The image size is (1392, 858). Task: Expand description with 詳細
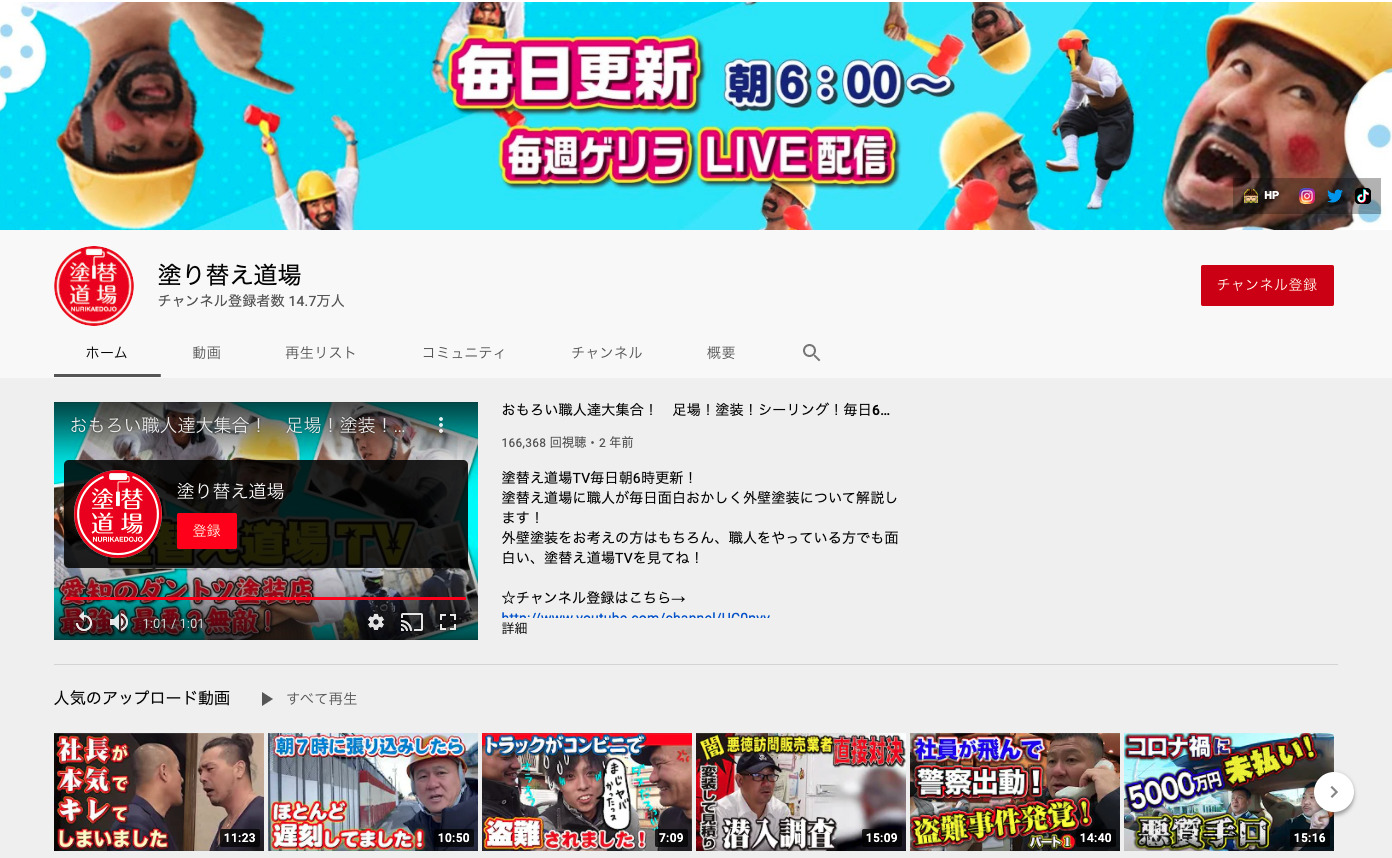pyautogui.click(x=514, y=628)
